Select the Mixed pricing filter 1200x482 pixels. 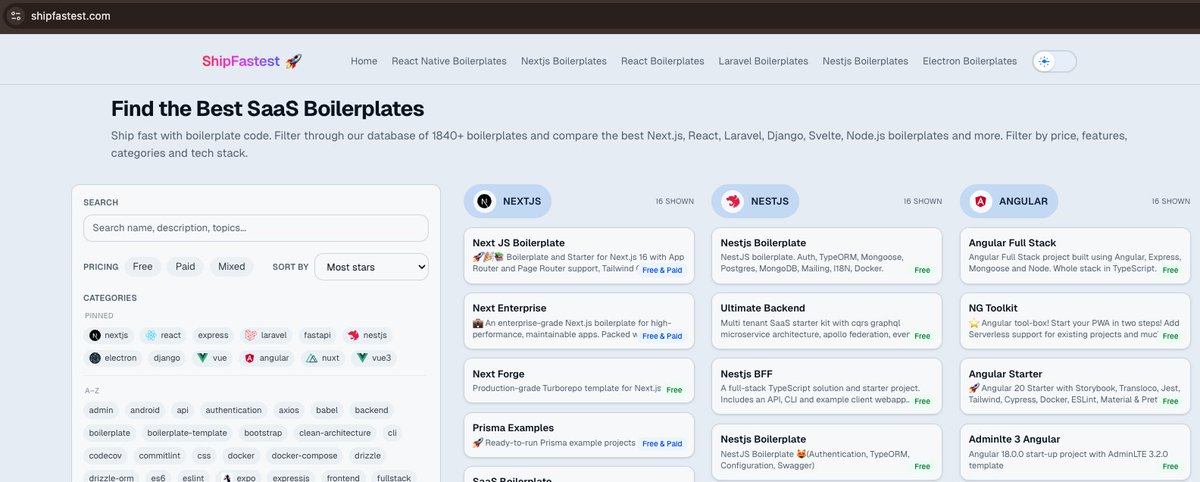point(232,267)
